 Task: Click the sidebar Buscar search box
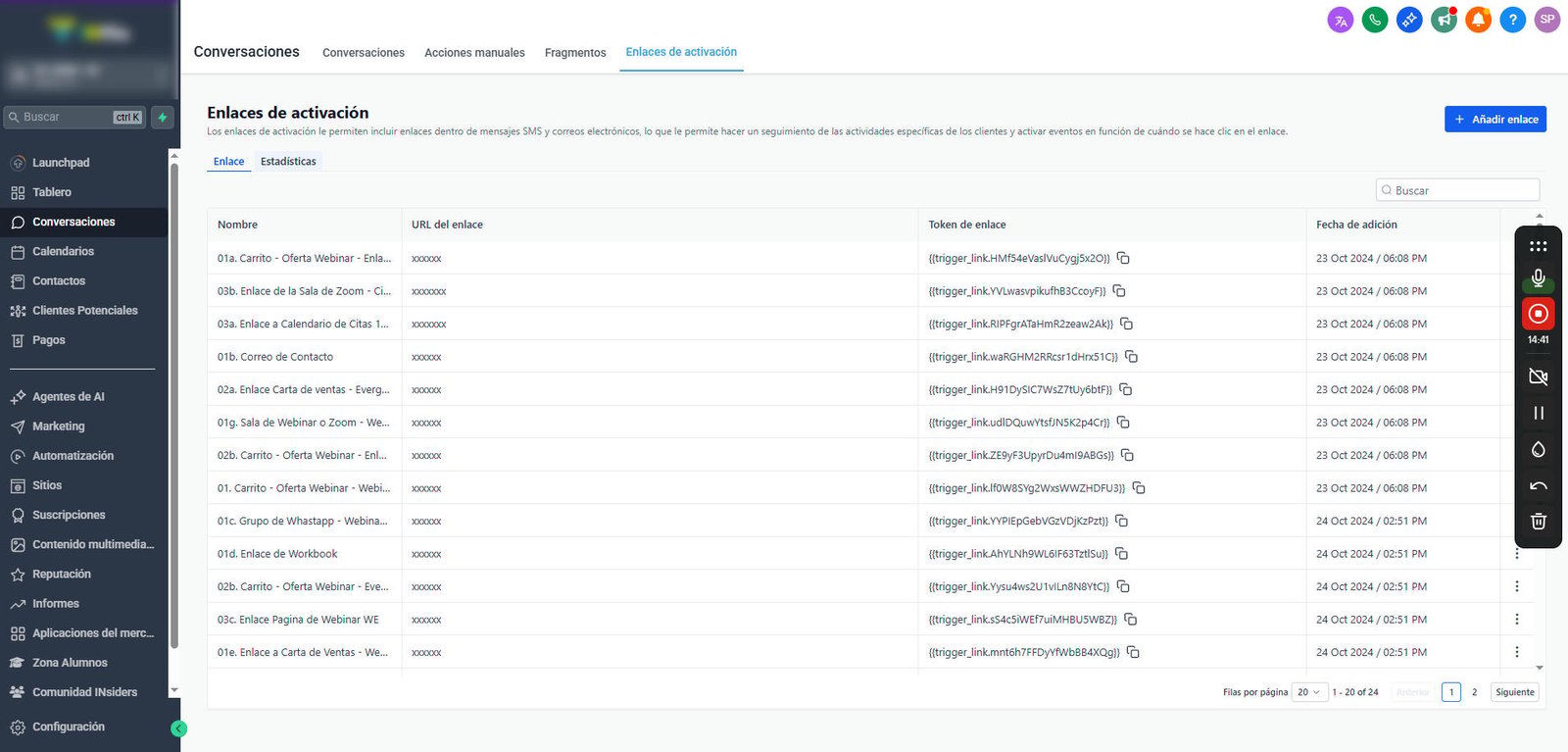pyautogui.click(x=74, y=117)
